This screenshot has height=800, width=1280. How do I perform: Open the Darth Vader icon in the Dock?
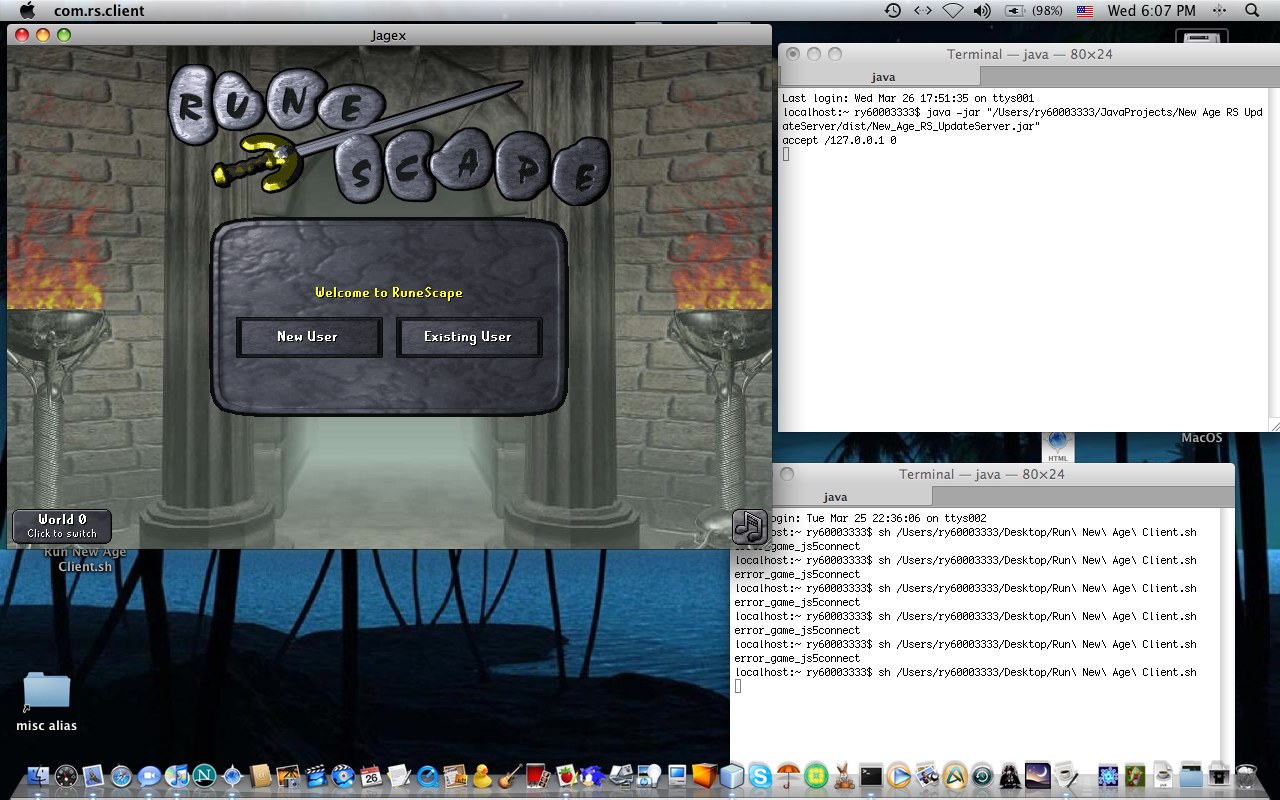(1010, 776)
